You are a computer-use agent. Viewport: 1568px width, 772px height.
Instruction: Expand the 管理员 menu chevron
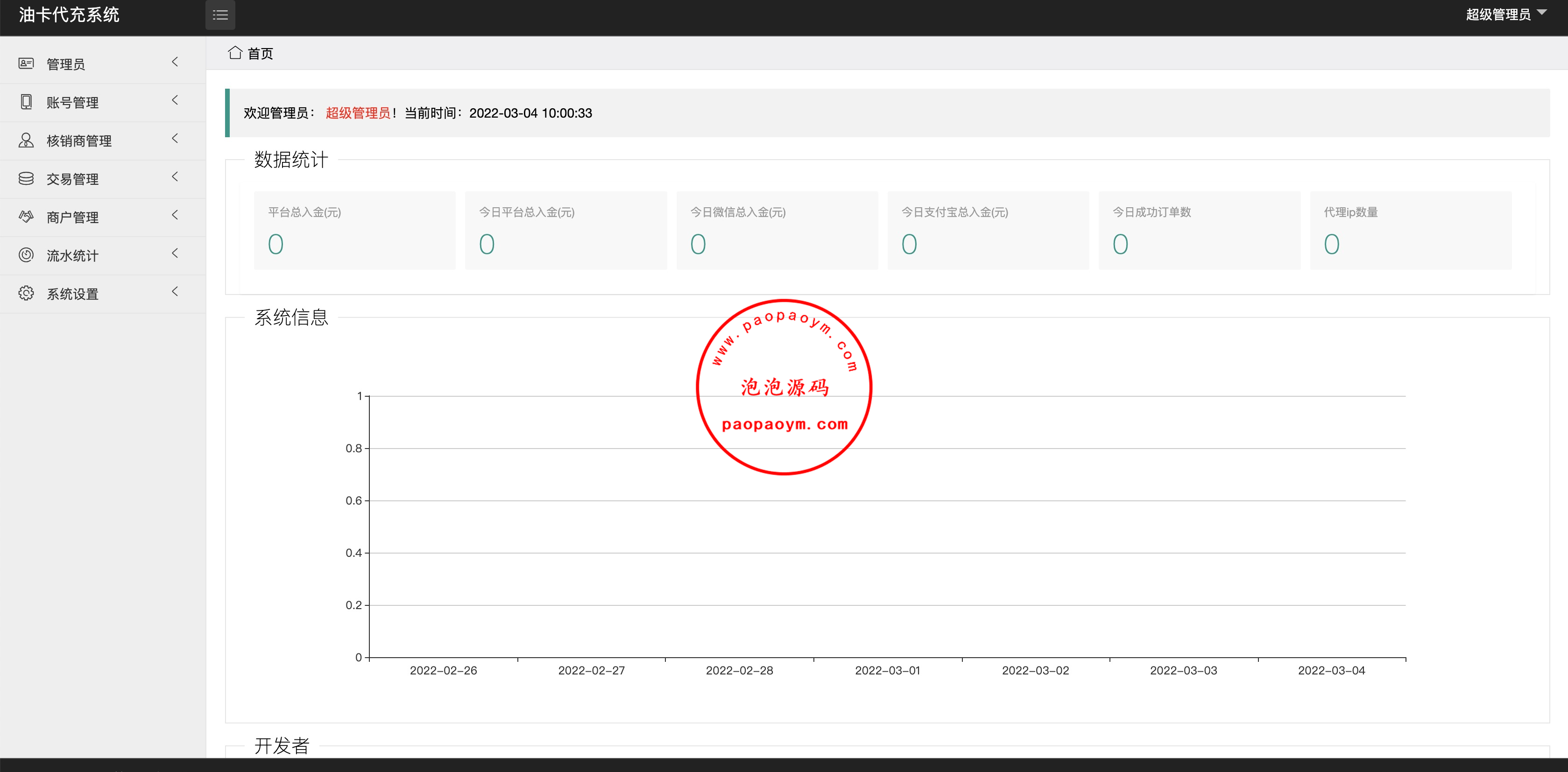tap(175, 62)
